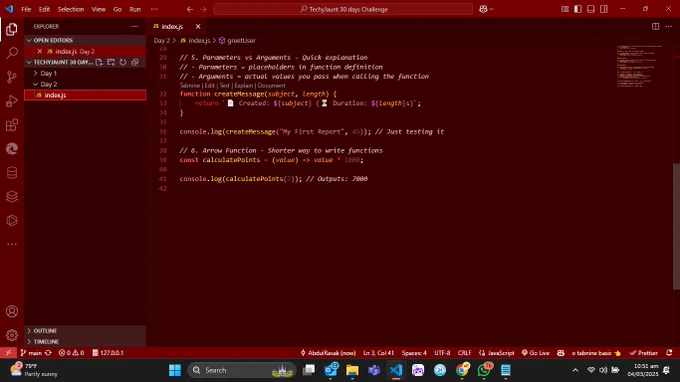Open the Run and Debug view

[12, 101]
